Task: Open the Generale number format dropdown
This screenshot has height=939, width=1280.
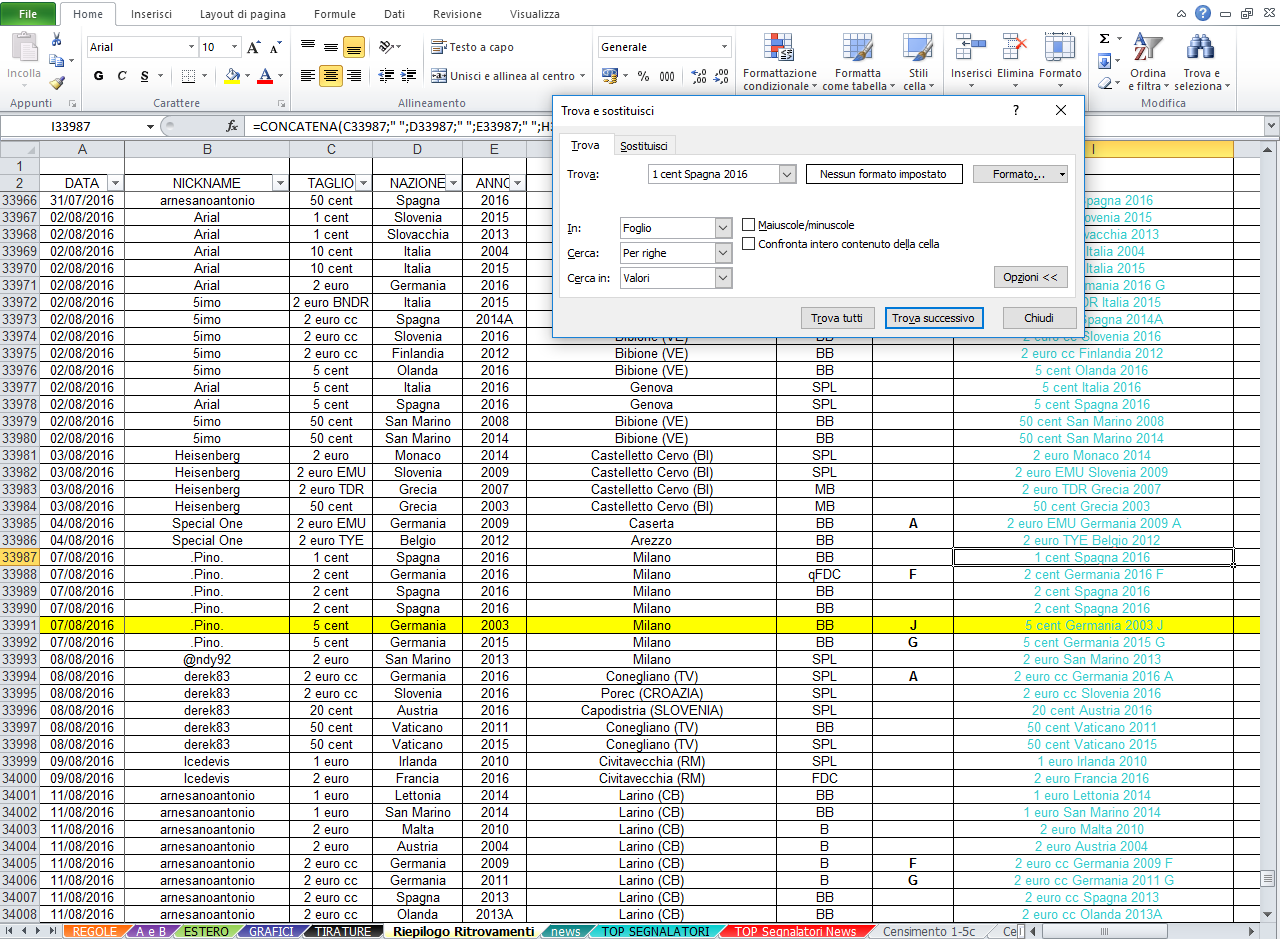Action: pos(724,47)
